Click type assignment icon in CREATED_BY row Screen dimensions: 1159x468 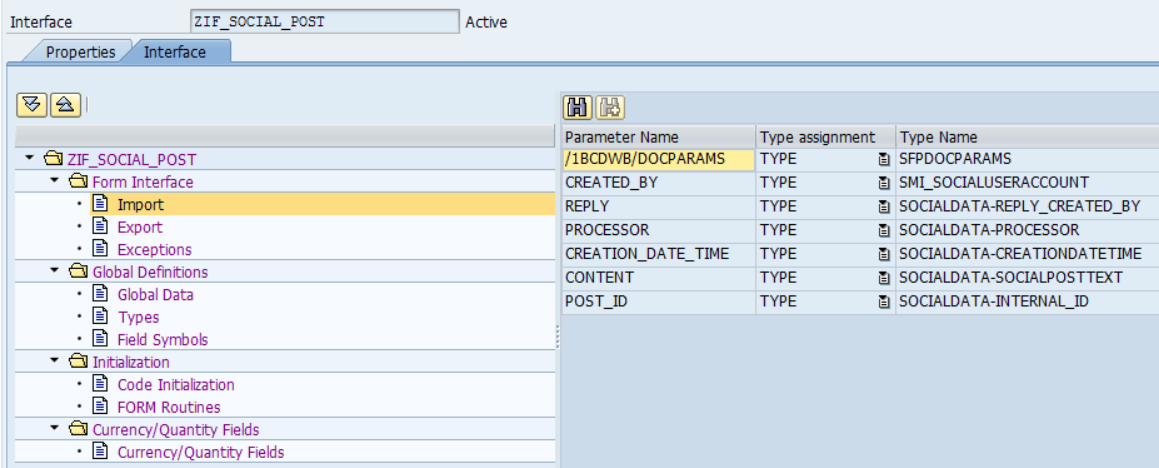pyautogui.click(x=883, y=183)
